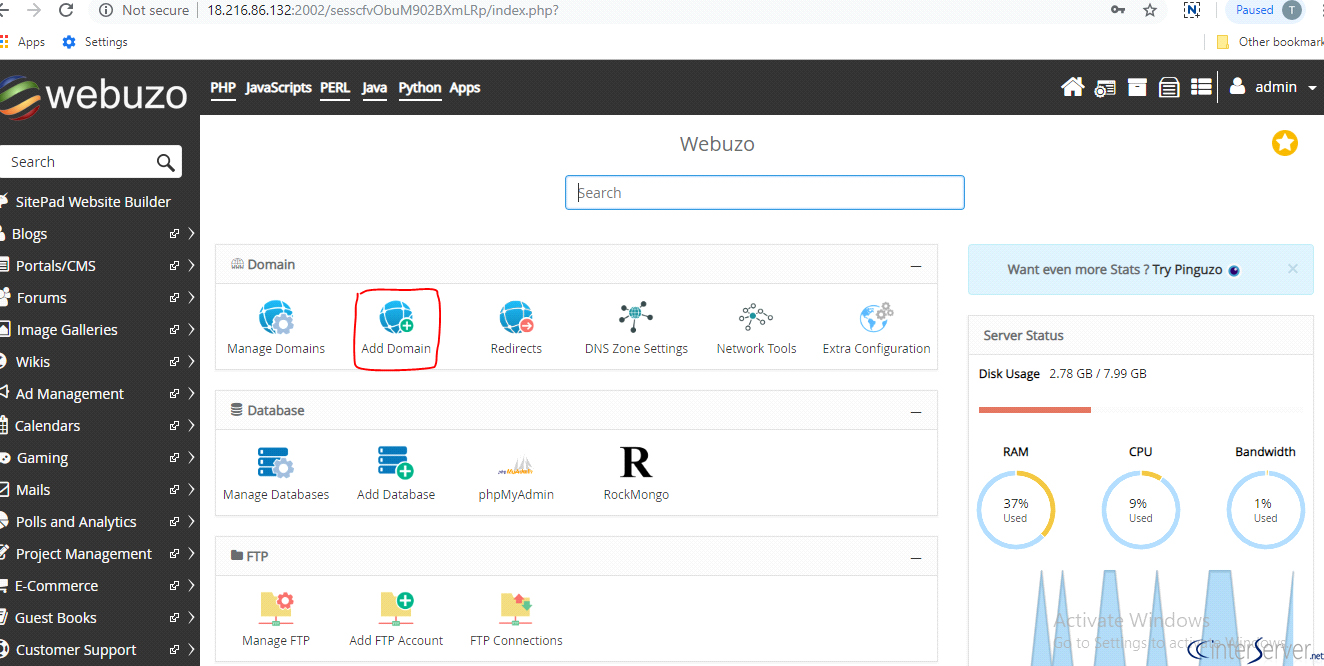Open Extra Configuration icon
The height and width of the screenshot is (666, 1324).
pyautogui.click(x=876, y=318)
